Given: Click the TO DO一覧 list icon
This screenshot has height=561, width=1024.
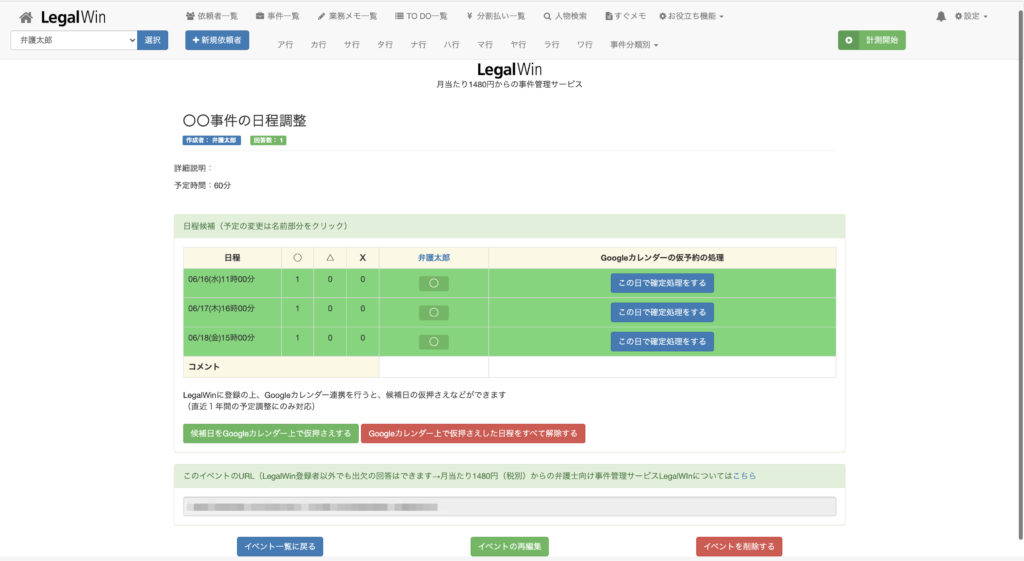Looking at the screenshot, I should coord(399,16).
